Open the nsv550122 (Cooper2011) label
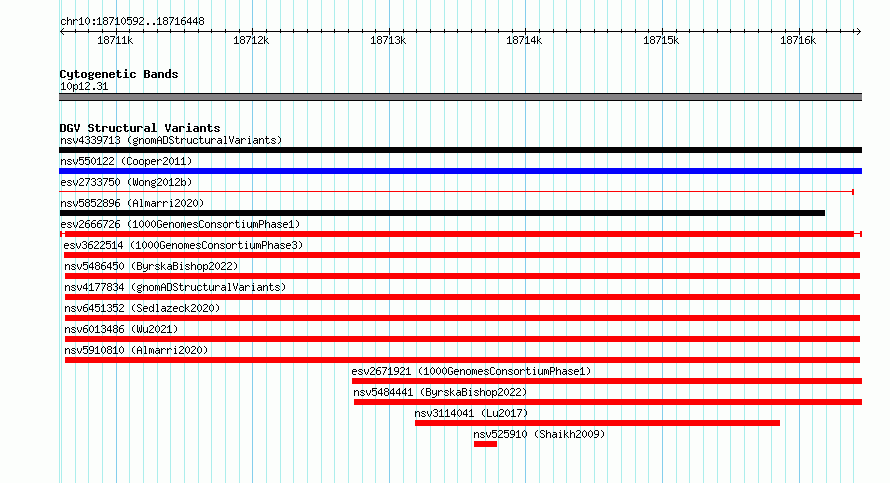Screen dimensions: 890x483 tap(126, 161)
